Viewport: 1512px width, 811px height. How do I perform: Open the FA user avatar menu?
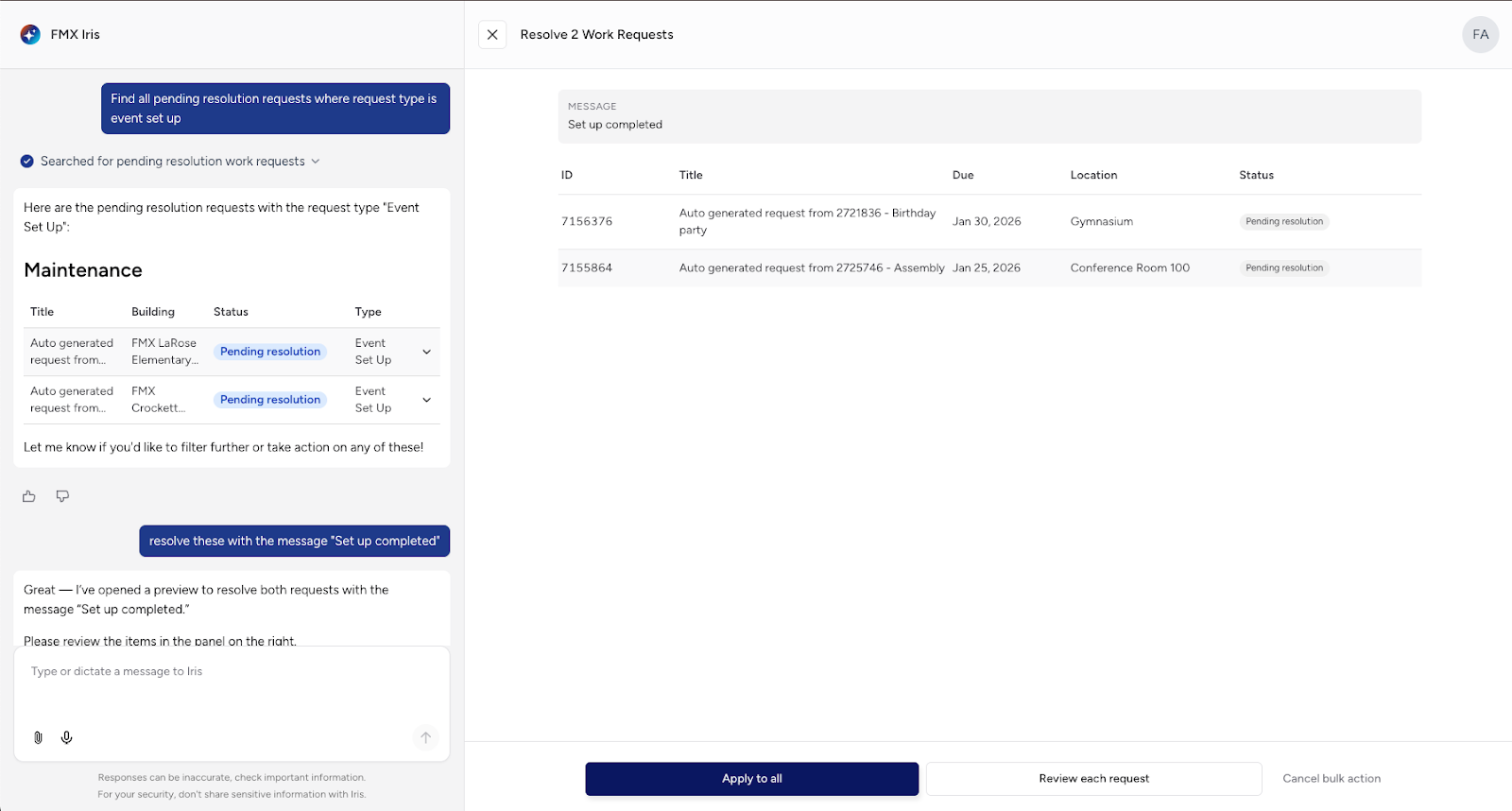[x=1480, y=35]
